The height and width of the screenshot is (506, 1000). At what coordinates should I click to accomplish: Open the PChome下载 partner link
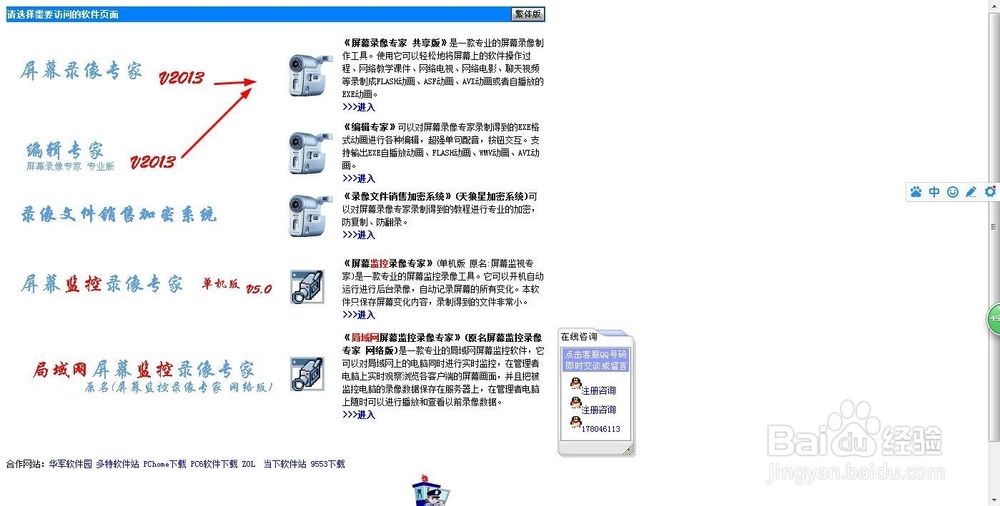coord(165,464)
